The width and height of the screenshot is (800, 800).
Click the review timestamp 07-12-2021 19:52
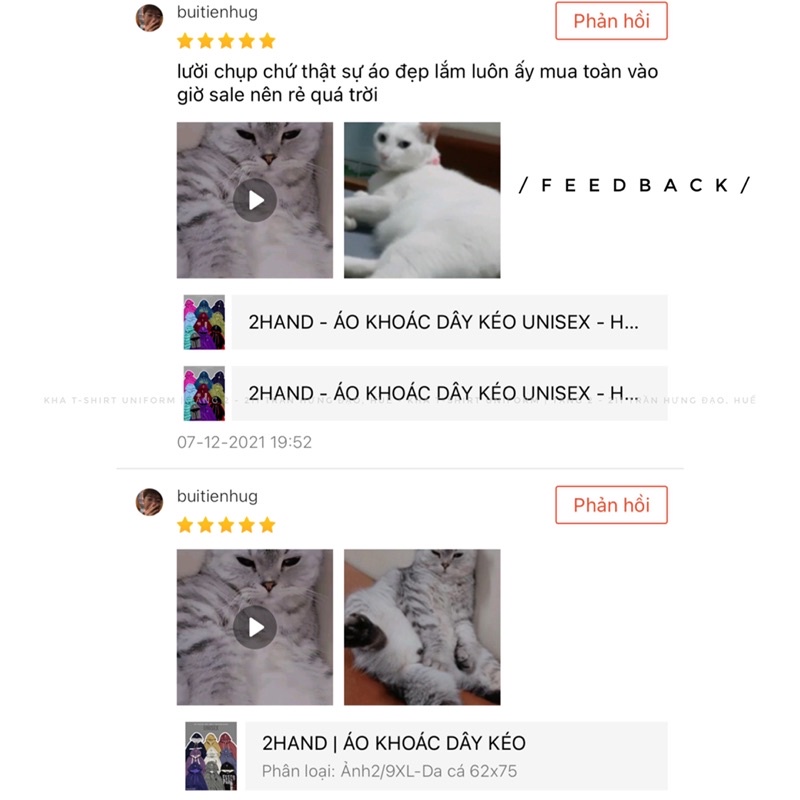[x=244, y=442]
